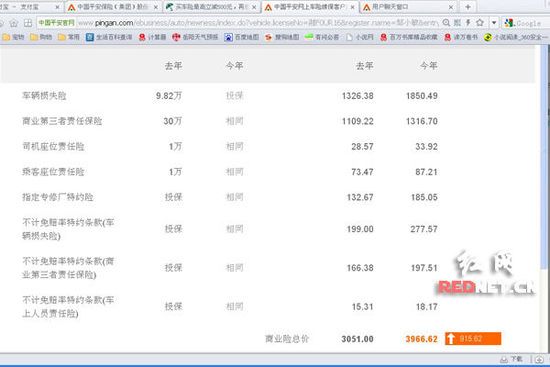Select the 乘客座位责任险 row label
Image resolution: width=550 pixels, height=367 pixels.
pyautogui.click(x=53, y=172)
